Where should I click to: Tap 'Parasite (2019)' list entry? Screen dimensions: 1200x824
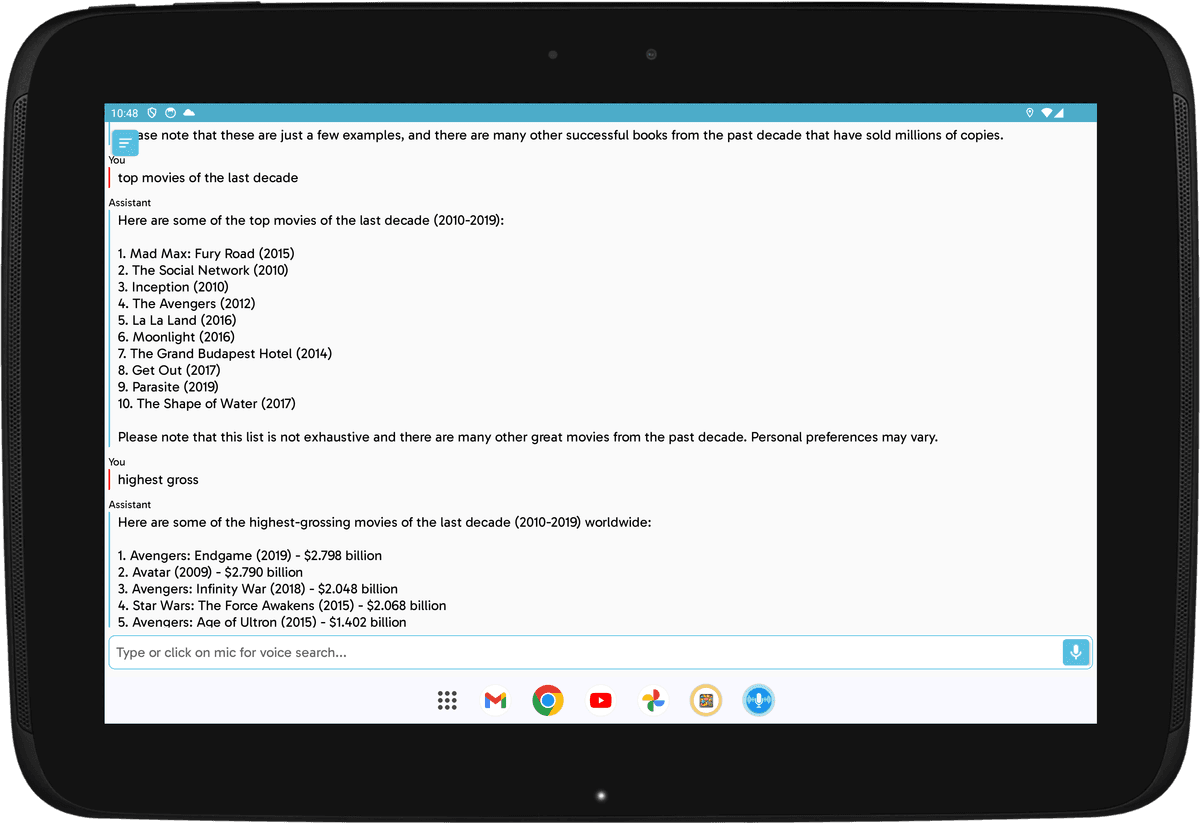168,387
